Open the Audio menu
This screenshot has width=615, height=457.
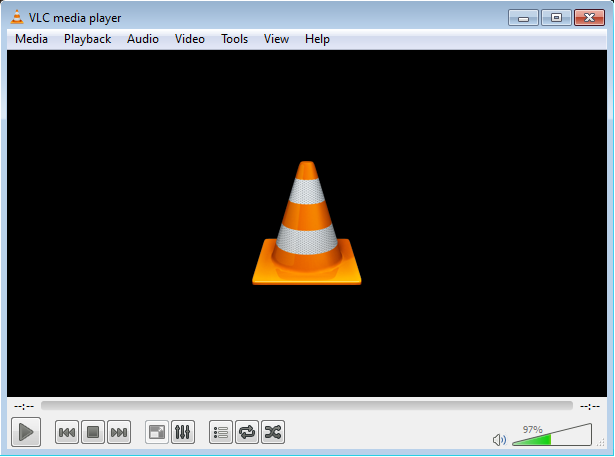[x=143, y=39]
